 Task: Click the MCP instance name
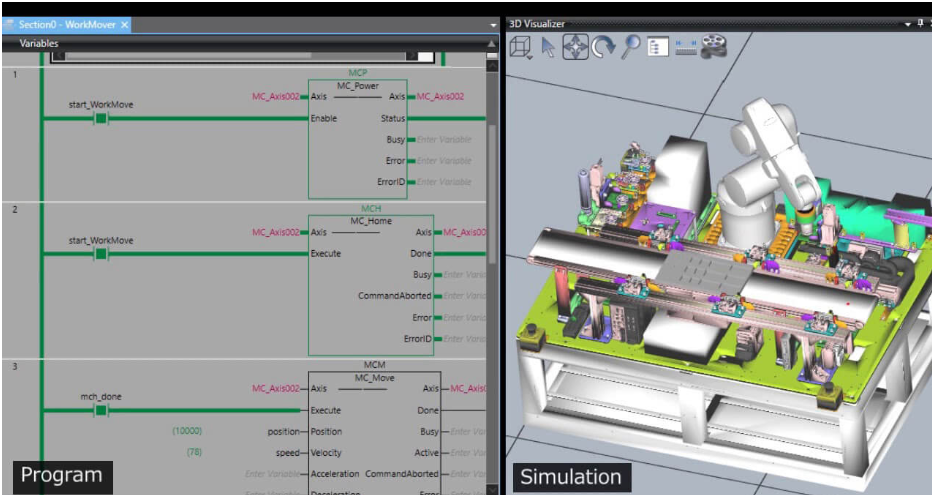[358, 72]
